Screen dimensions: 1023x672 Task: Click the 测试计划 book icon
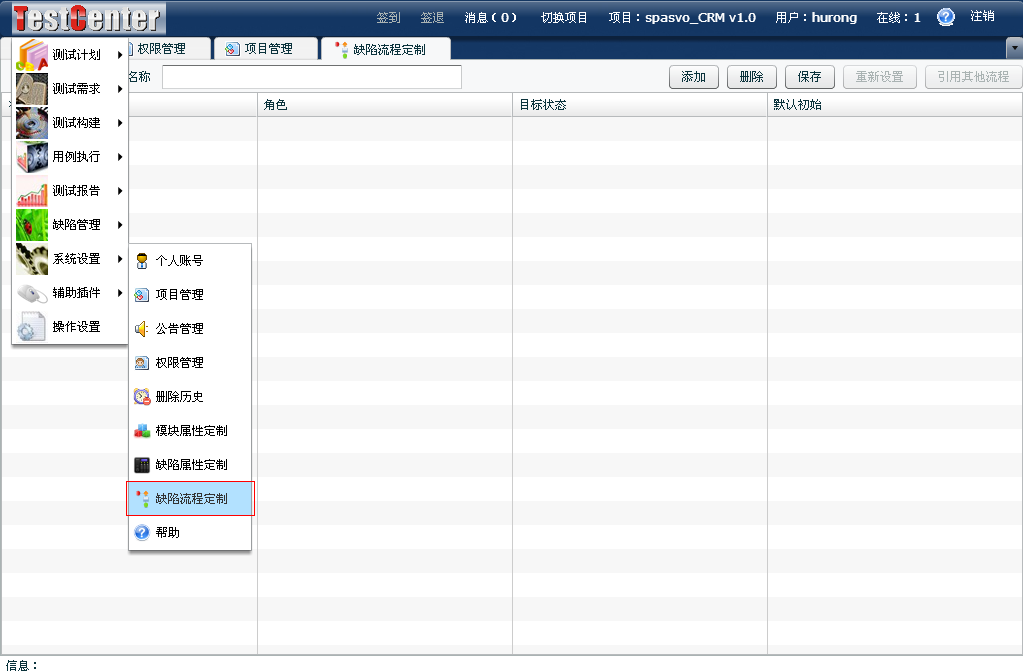(32, 55)
